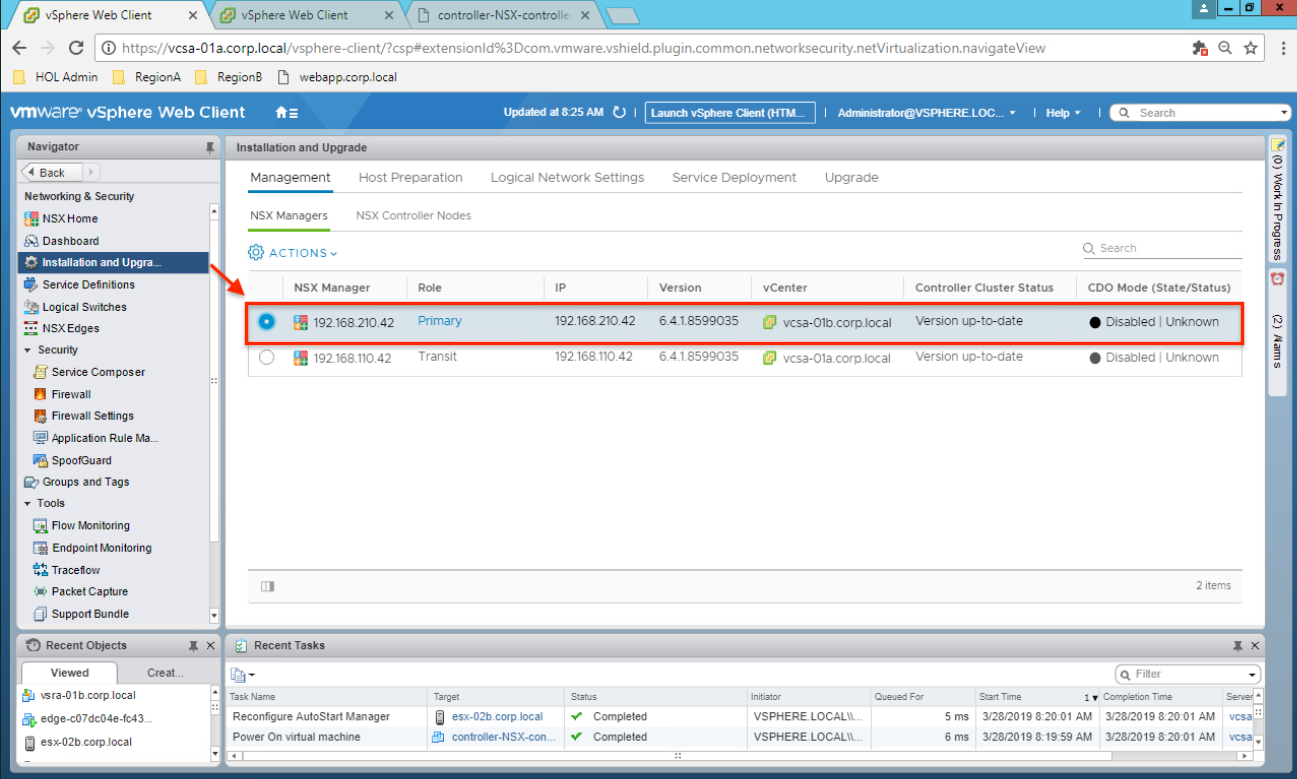
Task: Open Endpoint Monitoring
Action: (x=101, y=548)
